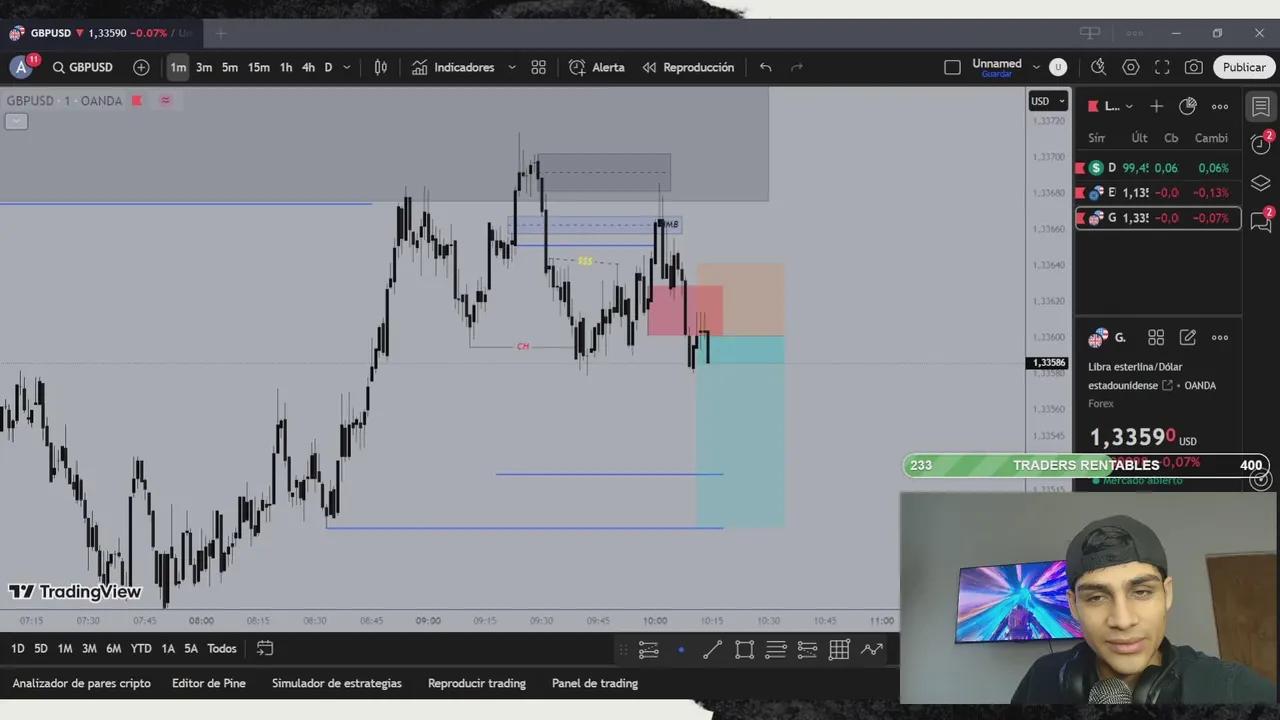Start Reproducción bar replay
This screenshot has height=720, width=1280.
click(x=688, y=67)
